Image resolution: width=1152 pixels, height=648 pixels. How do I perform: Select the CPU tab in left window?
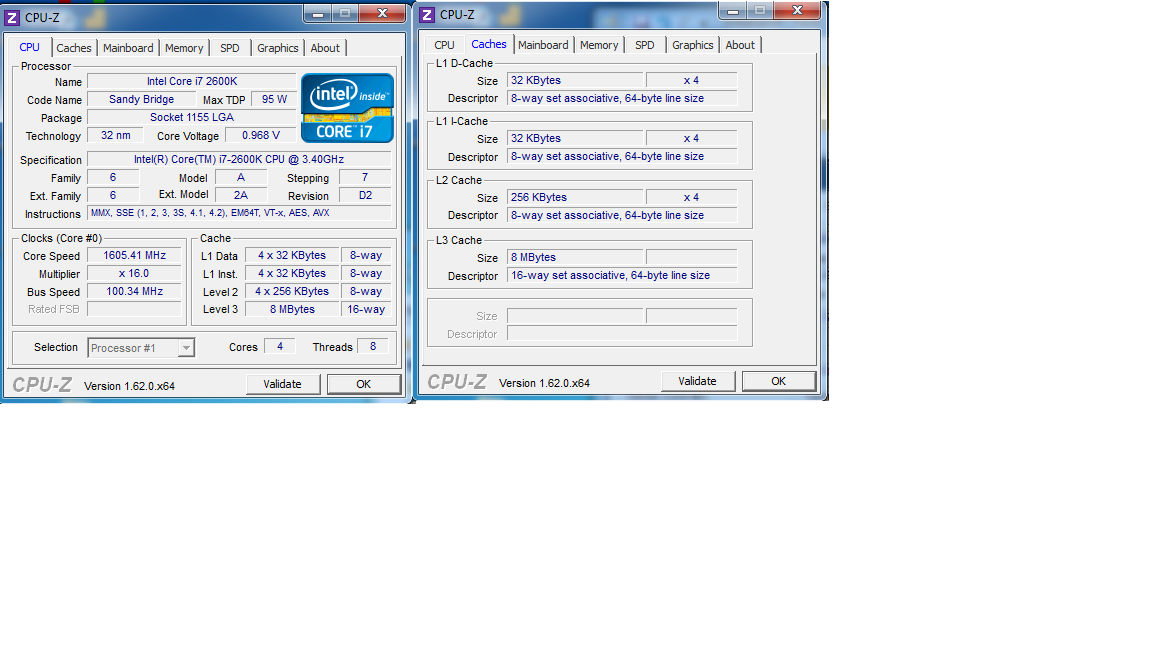pyautogui.click(x=29, y=47)
